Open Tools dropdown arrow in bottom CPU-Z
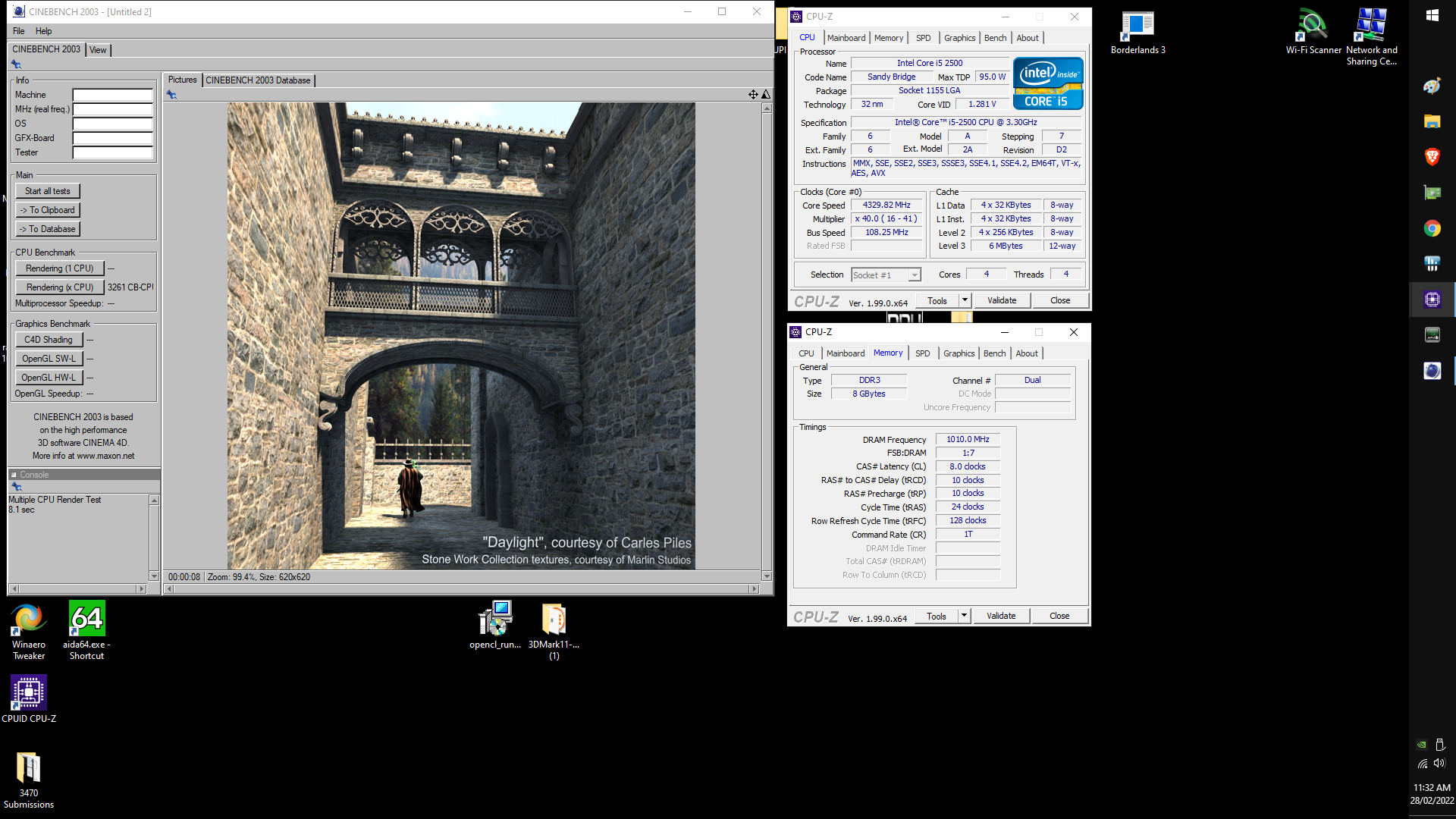The width and height of the screenshot is (1456, 819). 964,616
